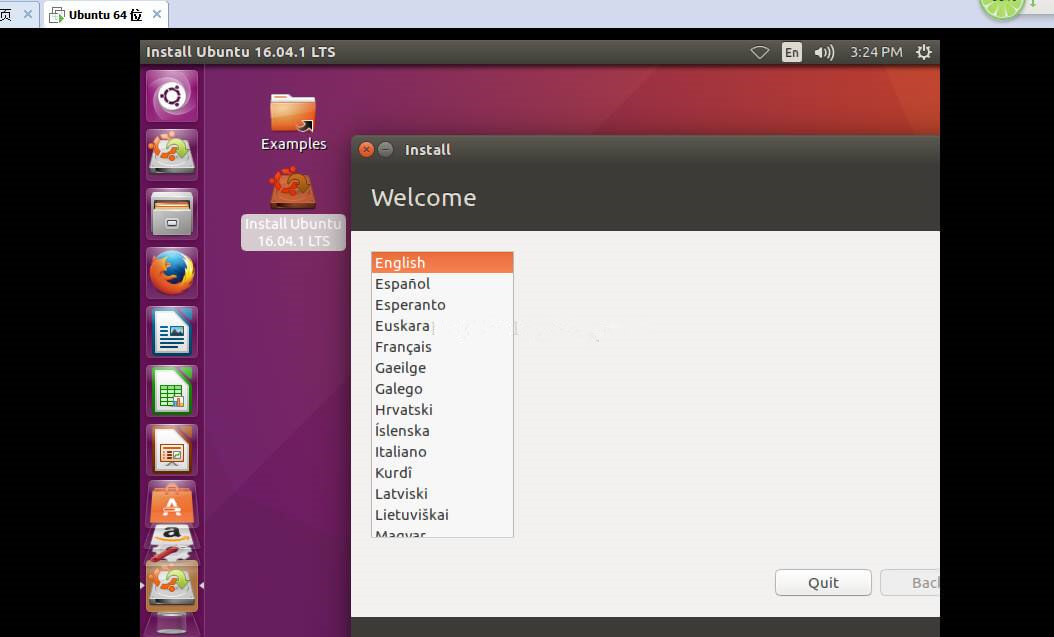Open Ubuntu Software center icon
This screenshot has height=637, width=1054.
(x=172, y=504)
